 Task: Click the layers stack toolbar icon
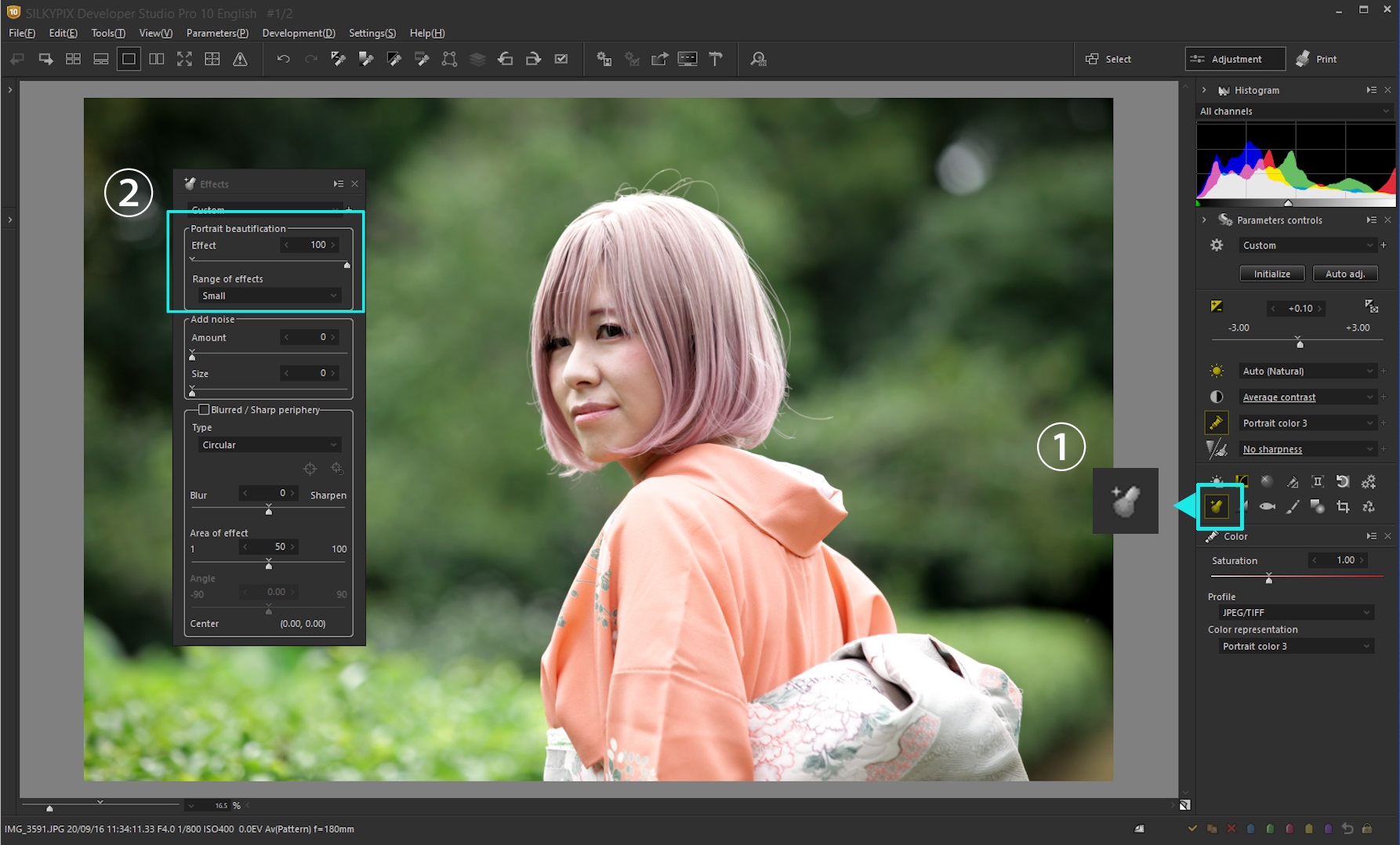click(477, 59)
